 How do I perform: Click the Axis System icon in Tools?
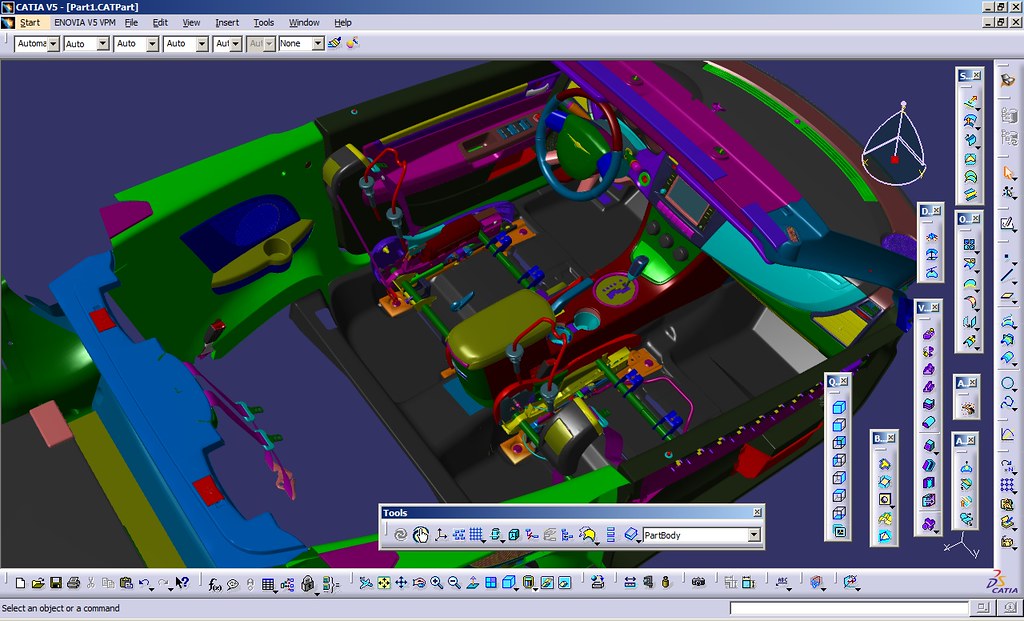(441, 535)
